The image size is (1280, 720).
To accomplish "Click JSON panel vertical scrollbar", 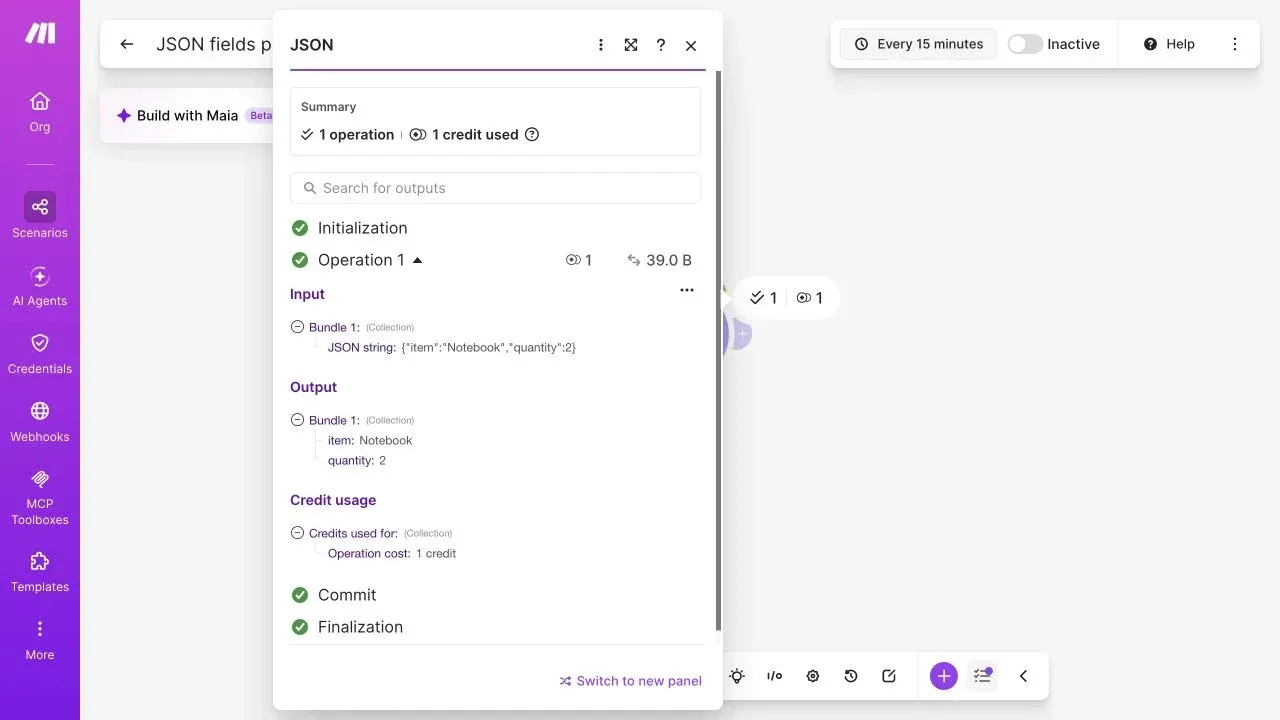I will point(718,350).
